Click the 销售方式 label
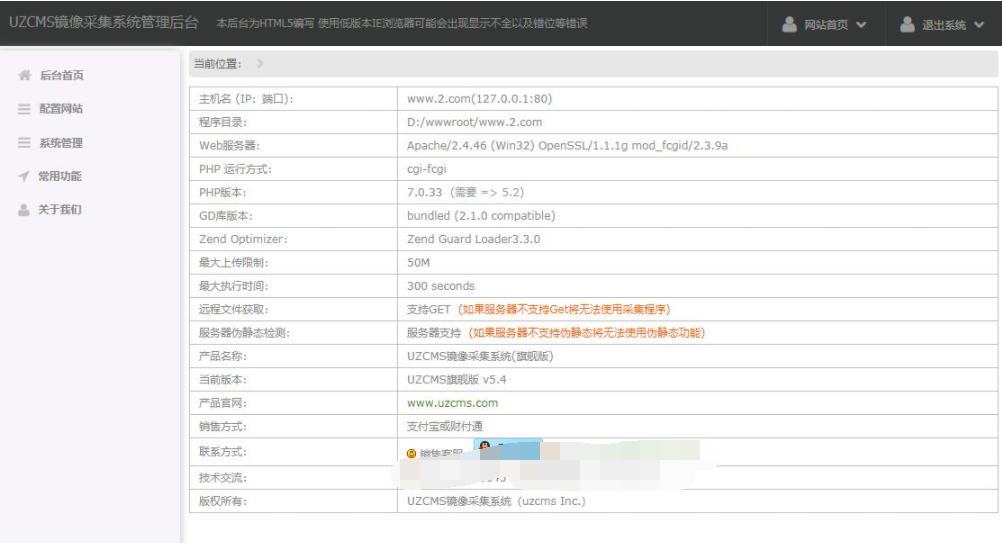Image resolution: width=1002 pixels, height=543 pixels. 223,426
